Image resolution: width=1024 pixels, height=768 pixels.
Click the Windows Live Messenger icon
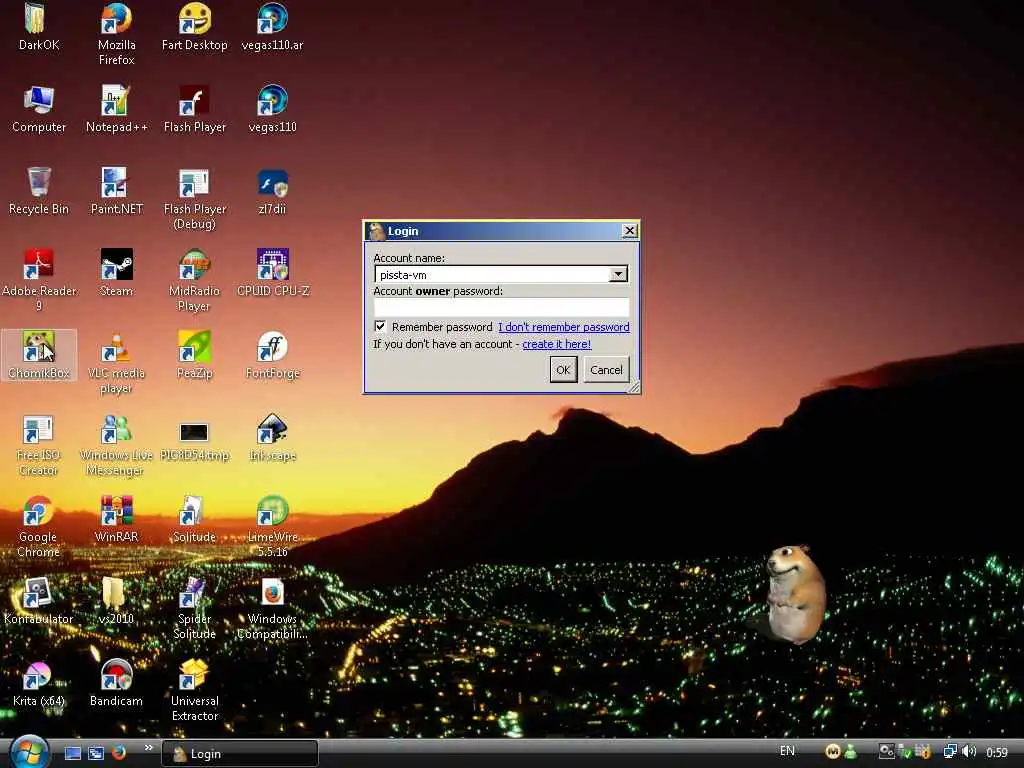[x=116, y=429]
